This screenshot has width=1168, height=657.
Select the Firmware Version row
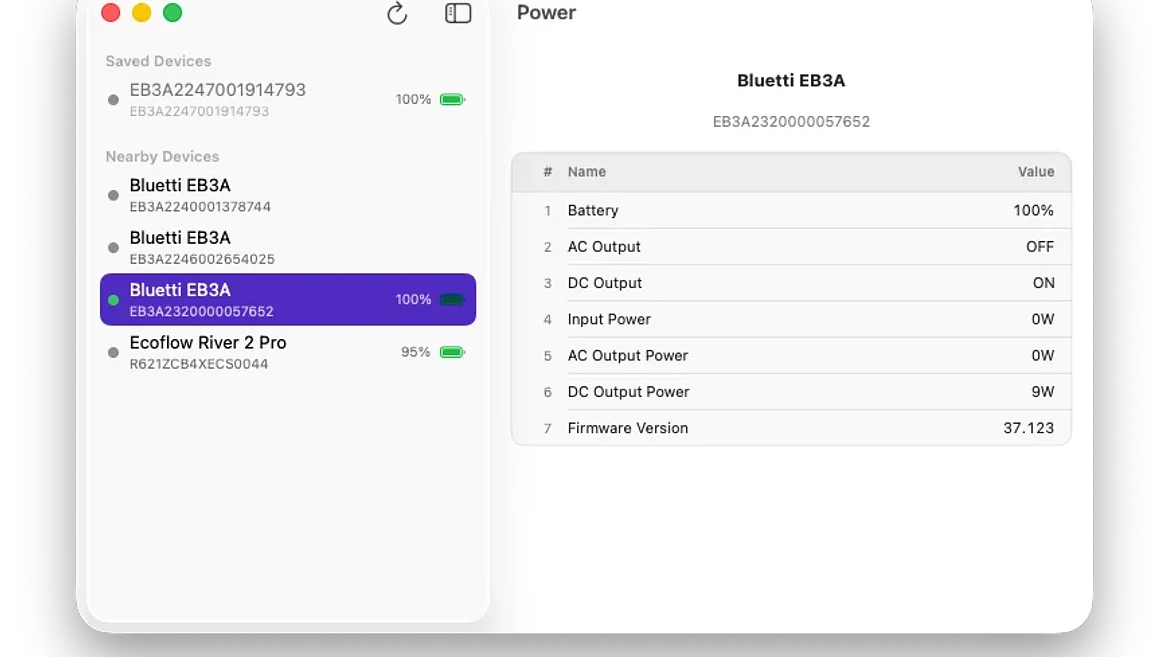tap(791, 428)
